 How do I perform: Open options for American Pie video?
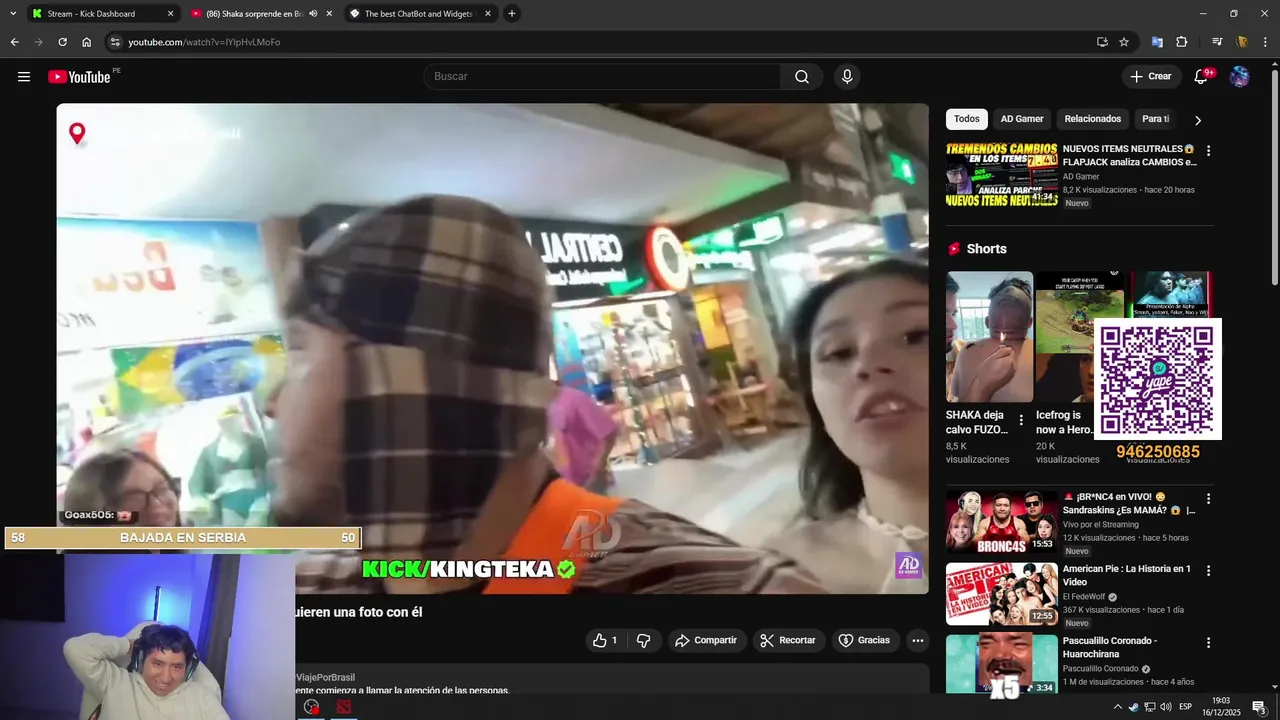pos(1208,571)
